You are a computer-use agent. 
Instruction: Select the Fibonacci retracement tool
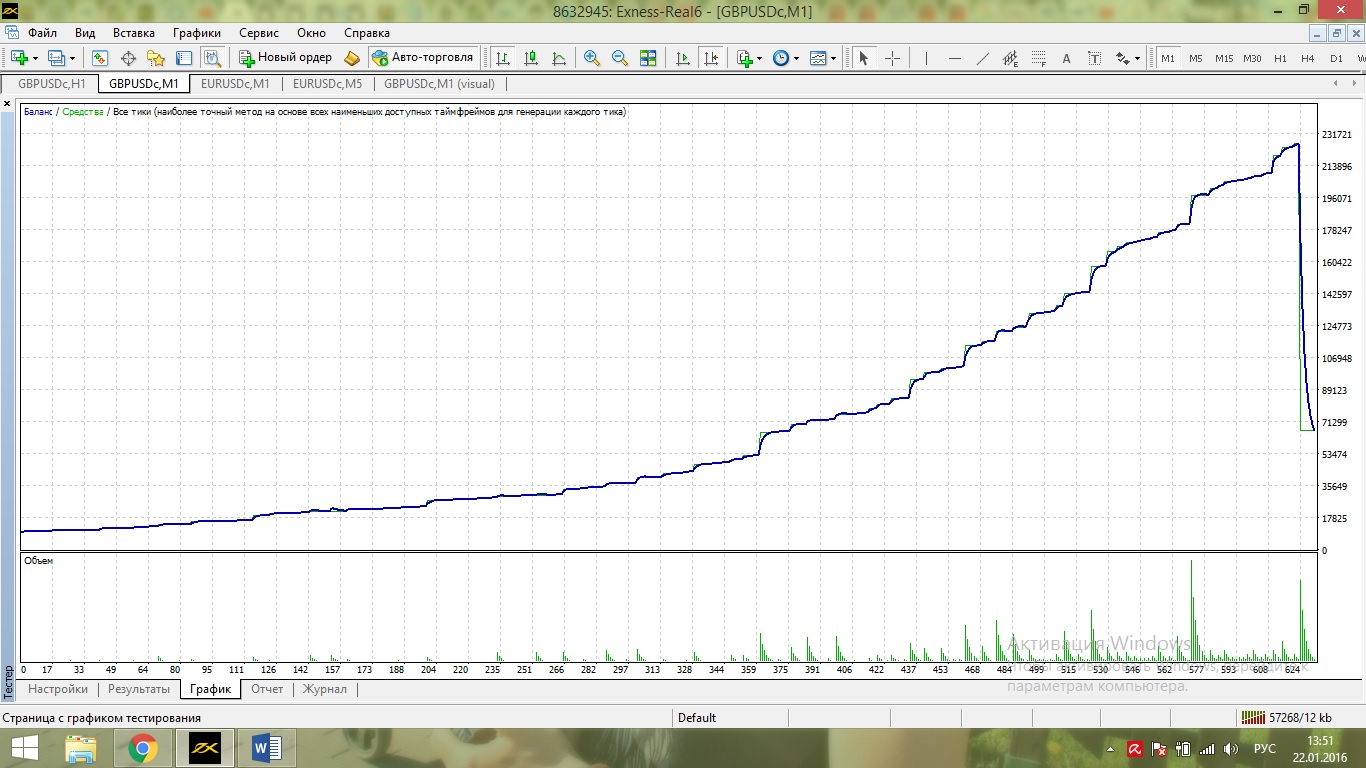[1038, 58]
